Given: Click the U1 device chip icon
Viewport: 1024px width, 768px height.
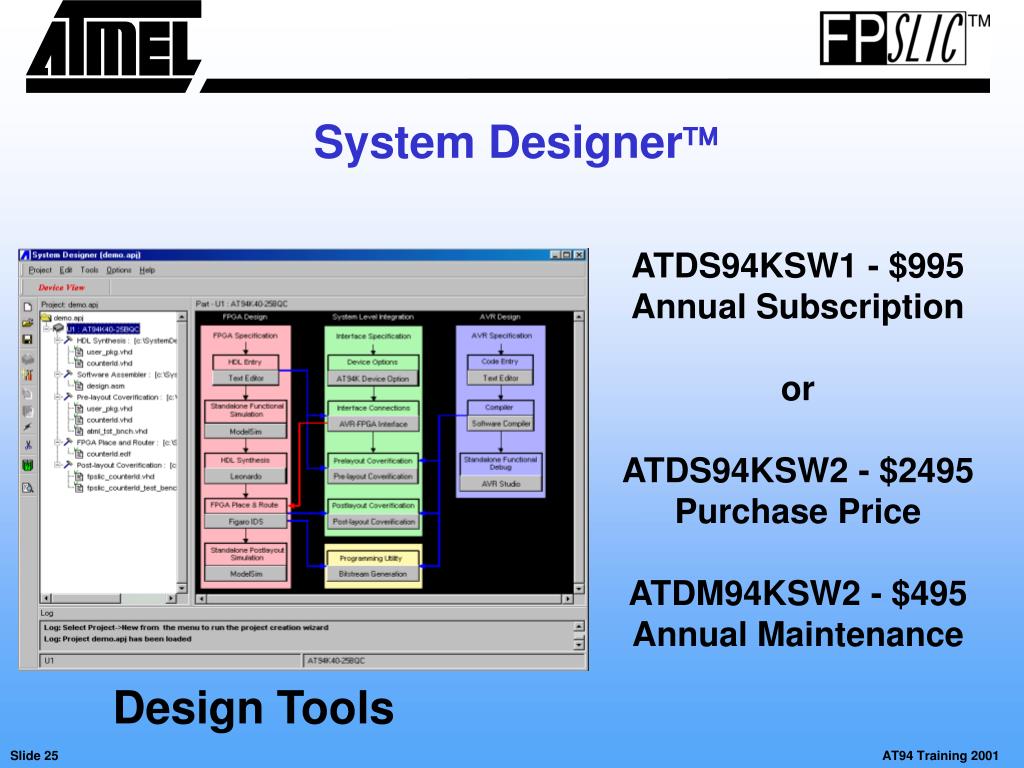Looking at the screenshot, I should point(59,328).
